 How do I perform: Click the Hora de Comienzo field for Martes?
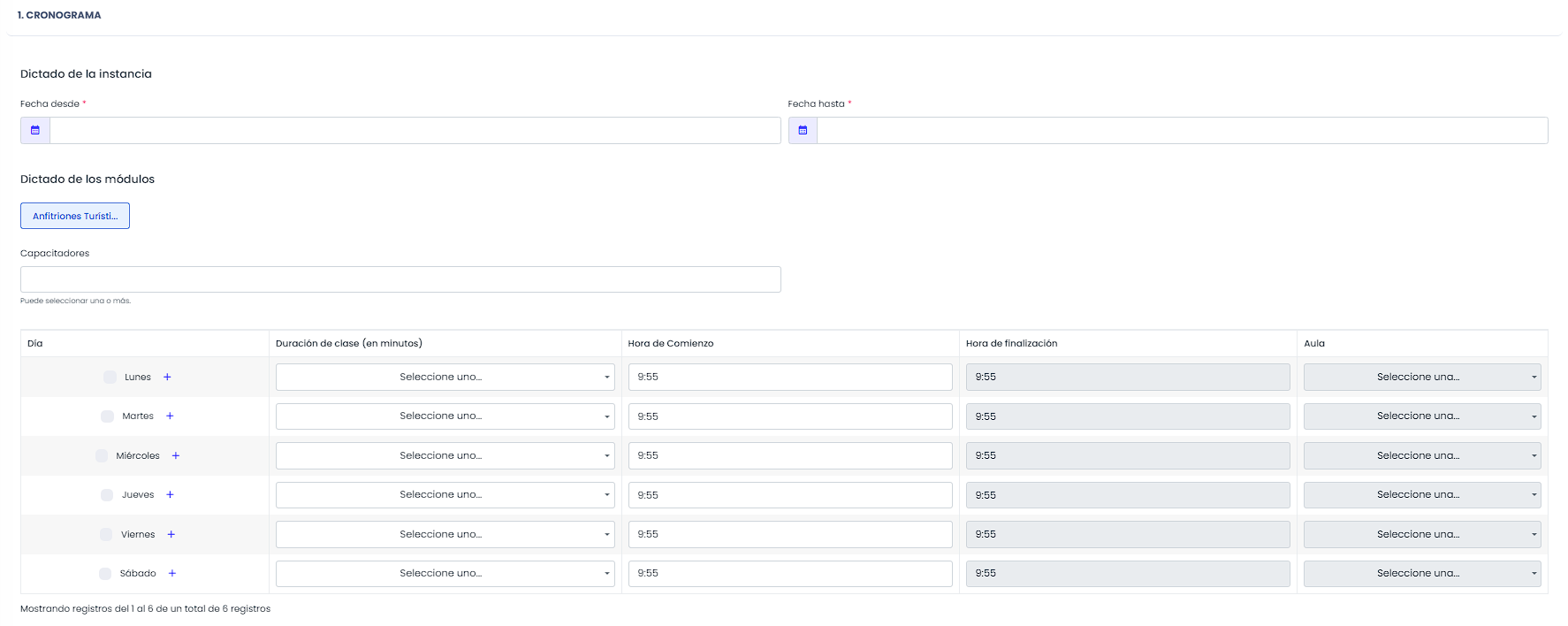click(790, 416)
